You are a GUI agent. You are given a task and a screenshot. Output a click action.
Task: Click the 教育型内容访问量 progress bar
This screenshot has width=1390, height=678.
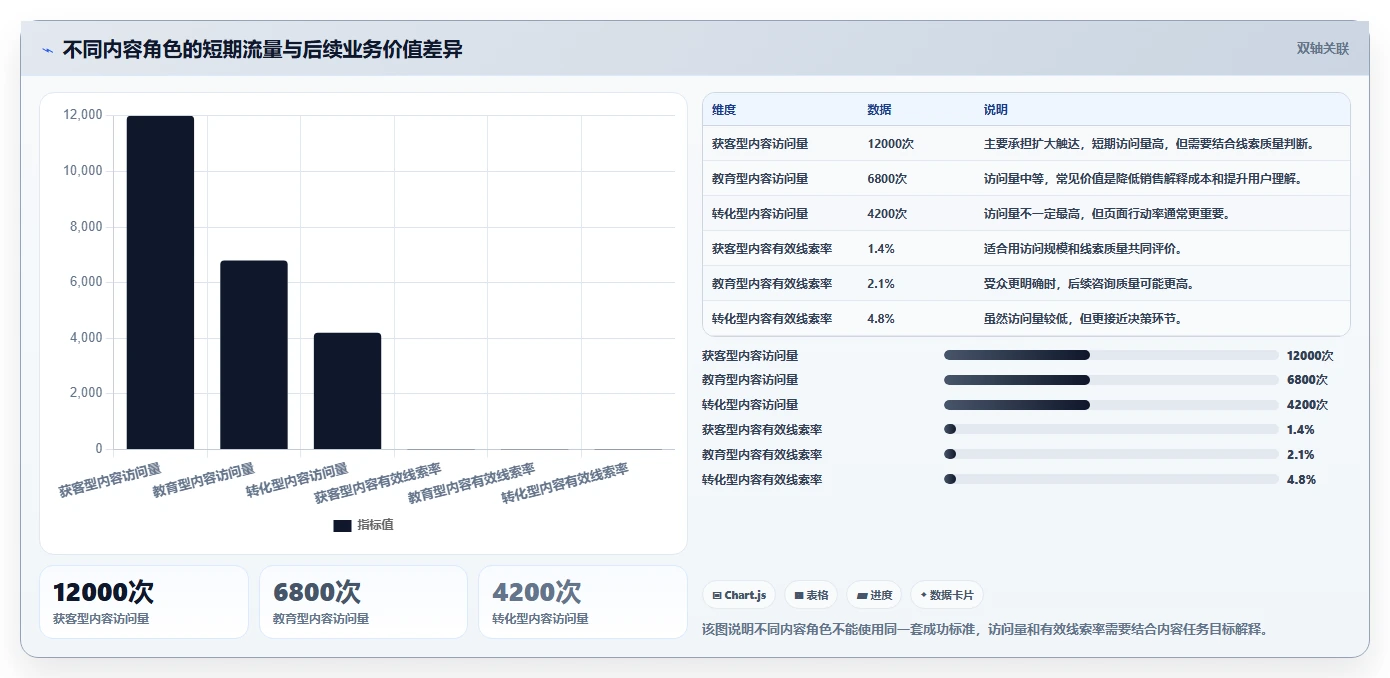click(1111, 380)
